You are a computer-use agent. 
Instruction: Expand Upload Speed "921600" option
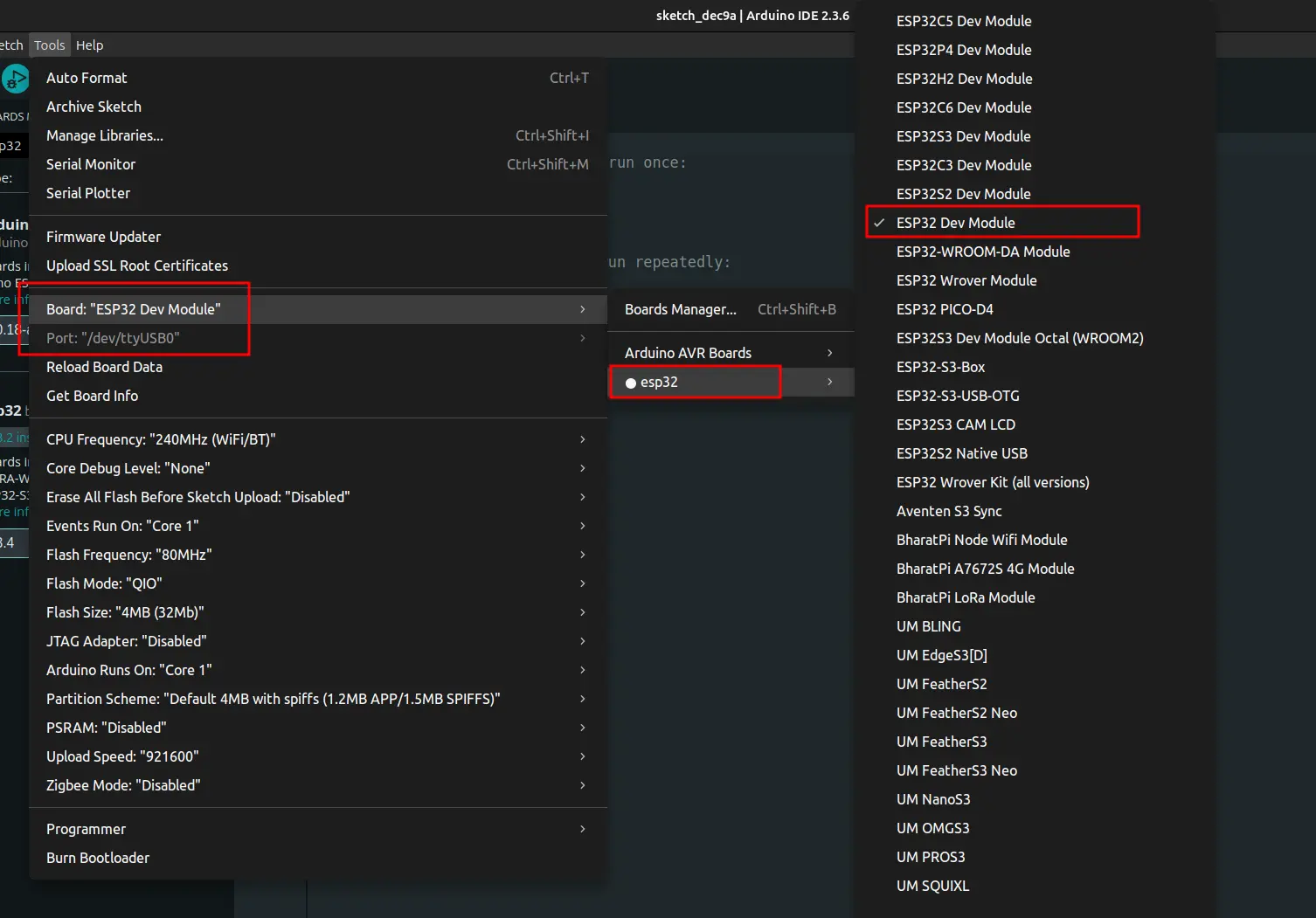[x=318, y=756]
